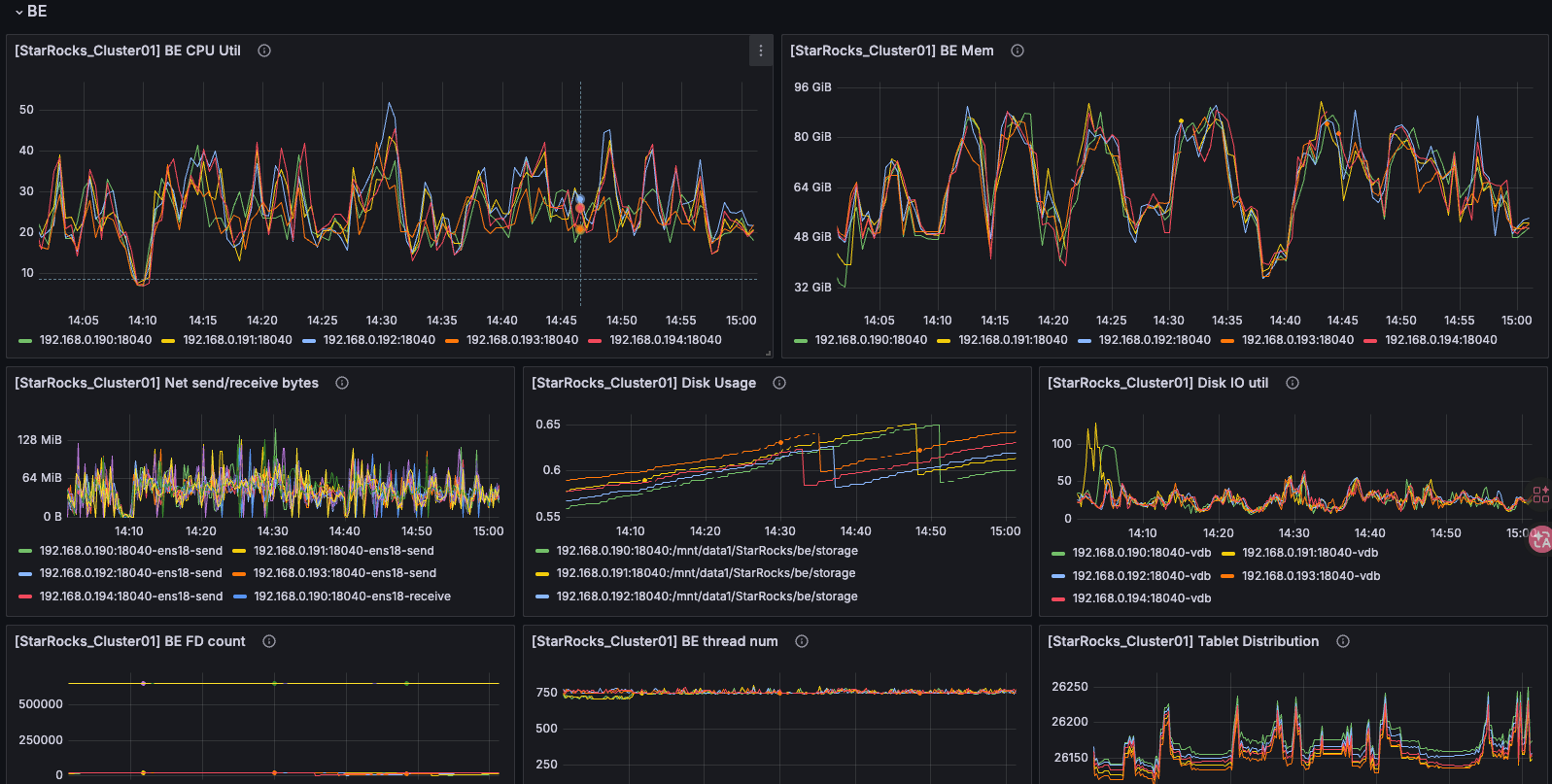Select 192.168.0.192 /mnt/data1 storage legend entry

pyautogui.click(x=706, y=597)
